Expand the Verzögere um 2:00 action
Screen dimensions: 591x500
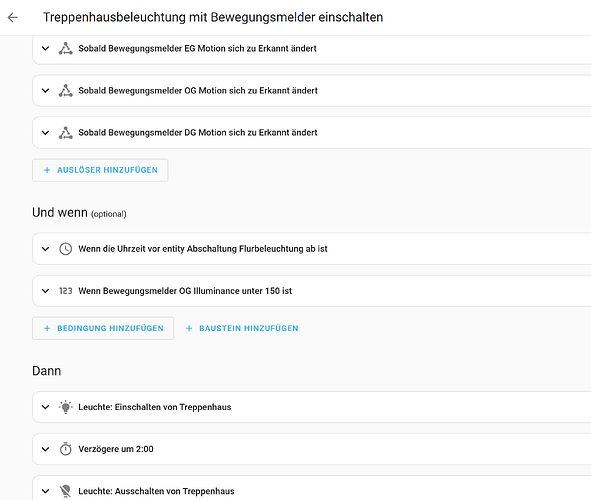pyautogui.click(x=46, y=449)
